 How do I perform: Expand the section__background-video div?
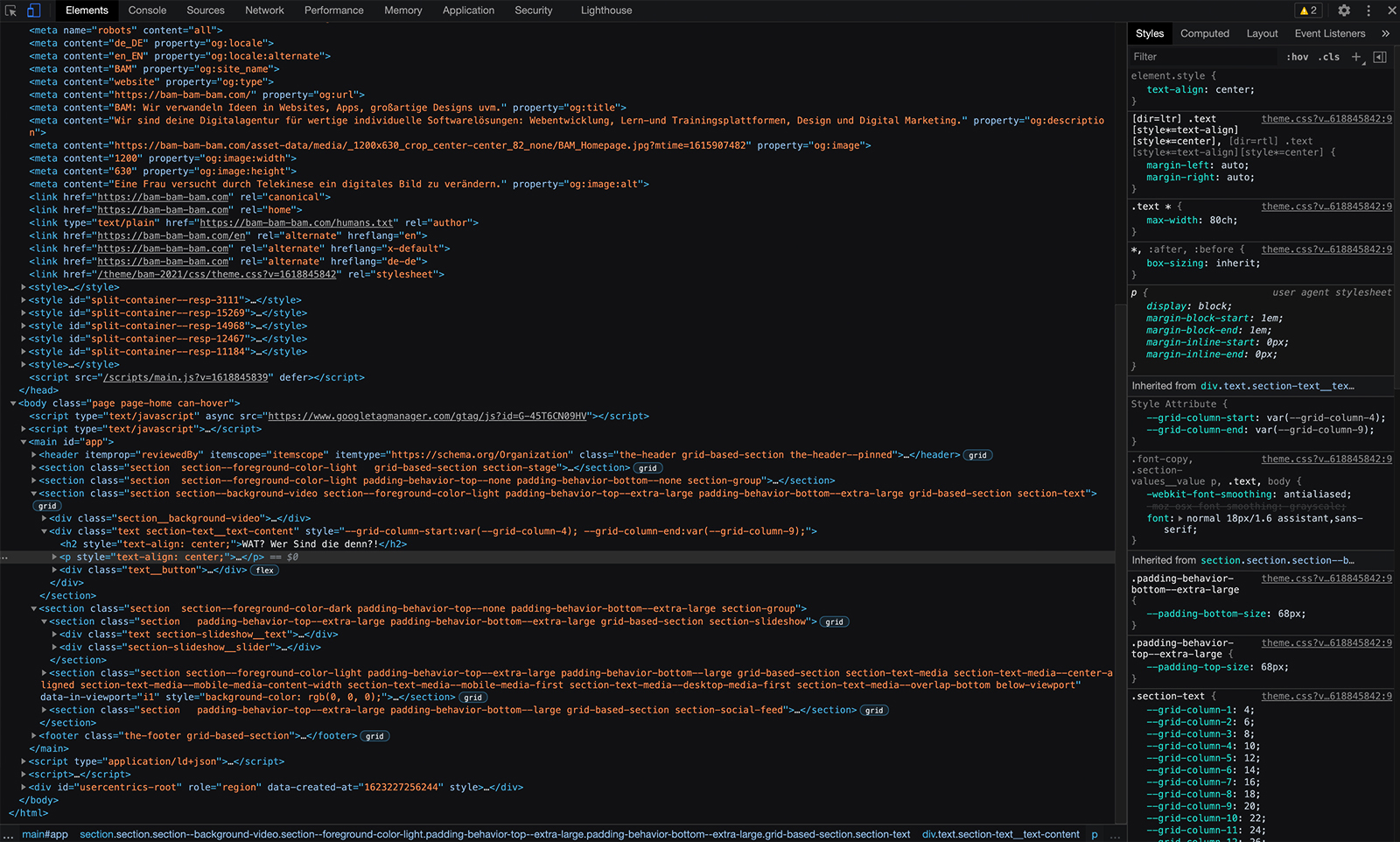tap(45, 519)
